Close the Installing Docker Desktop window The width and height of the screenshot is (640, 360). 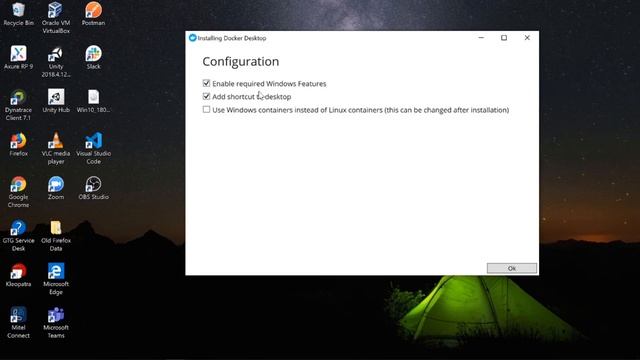coord(527,38)
